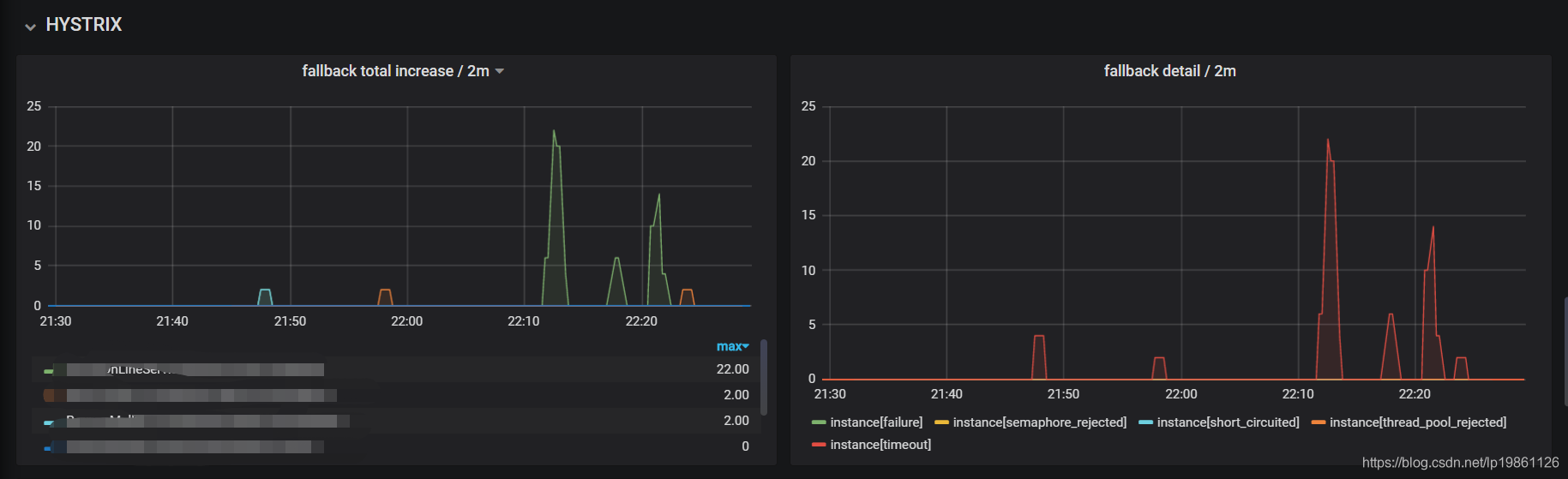The height and width of the screenshot is (479, 1568).
Task: Toggle the instance[thread_pool_rejected] legend series
Action: click(x=1417, y=422)
